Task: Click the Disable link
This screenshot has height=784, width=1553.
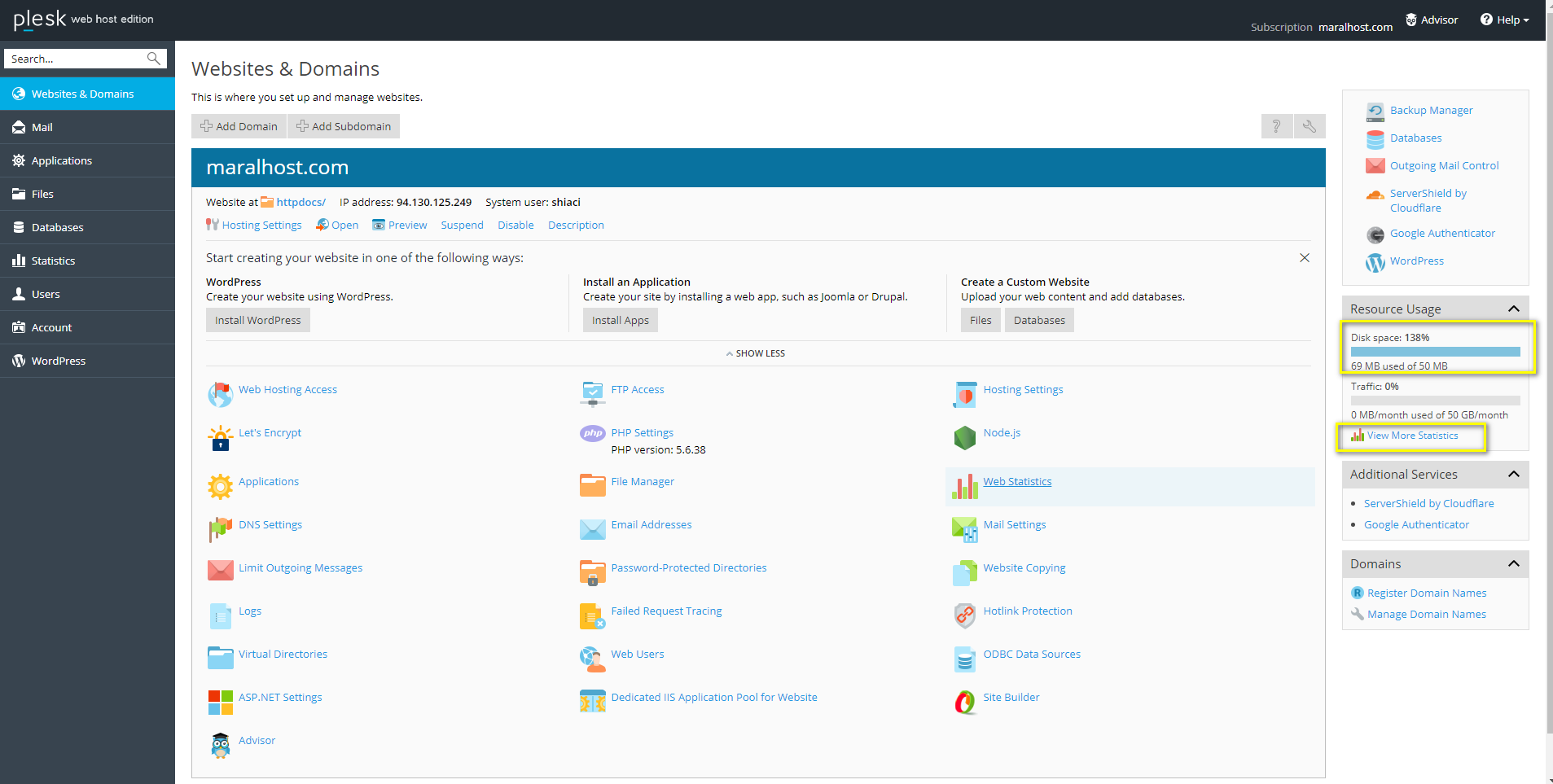Action: [515, 225]
